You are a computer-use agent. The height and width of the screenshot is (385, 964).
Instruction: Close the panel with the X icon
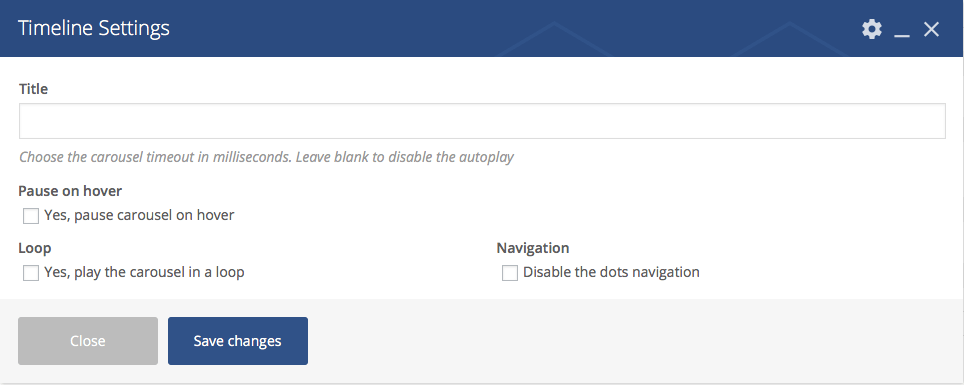coord(931,29)
